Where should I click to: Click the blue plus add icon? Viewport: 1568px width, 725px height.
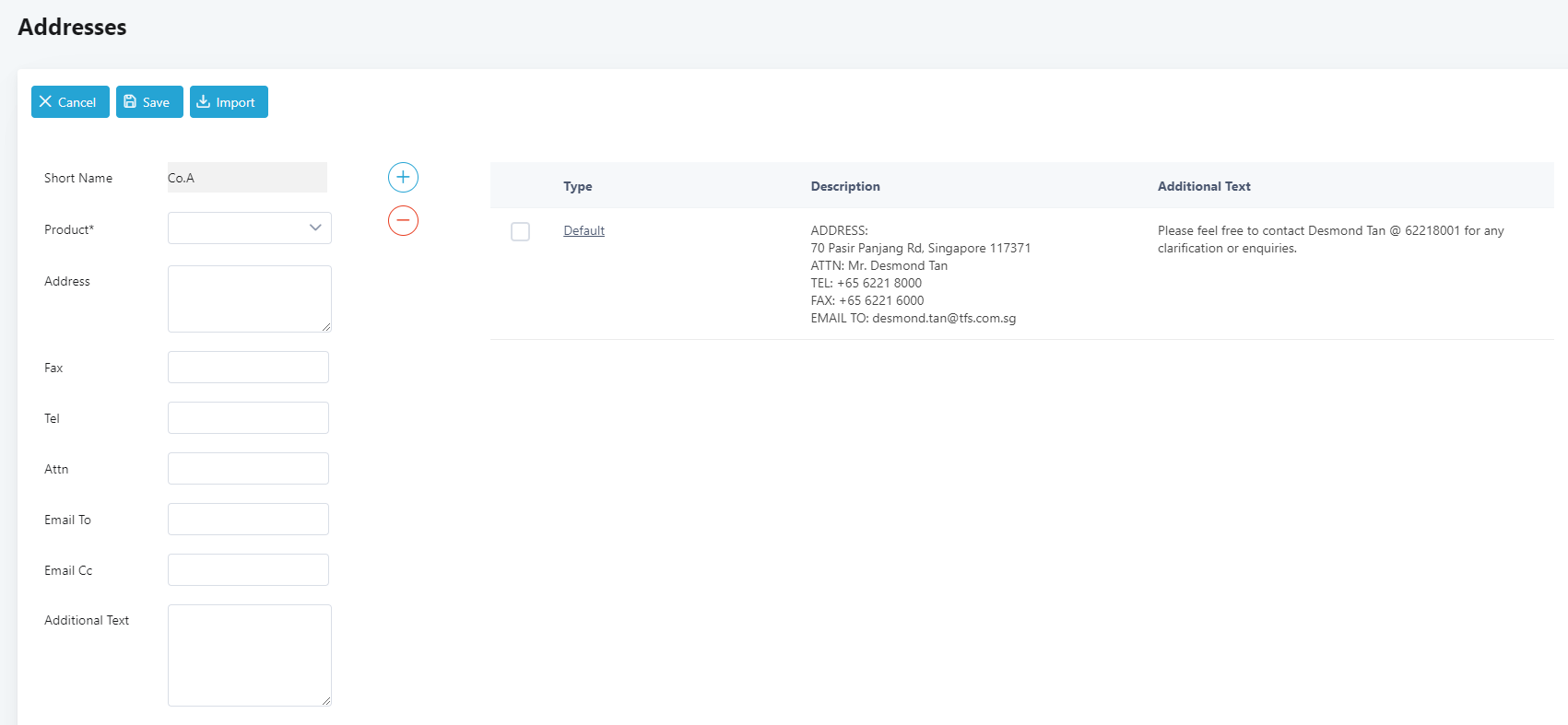403,177
